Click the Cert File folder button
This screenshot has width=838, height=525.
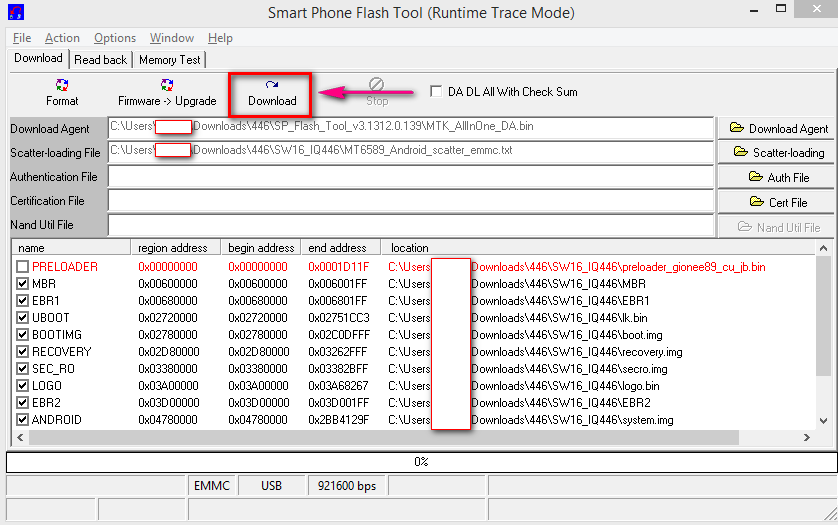tap(777, 202)
